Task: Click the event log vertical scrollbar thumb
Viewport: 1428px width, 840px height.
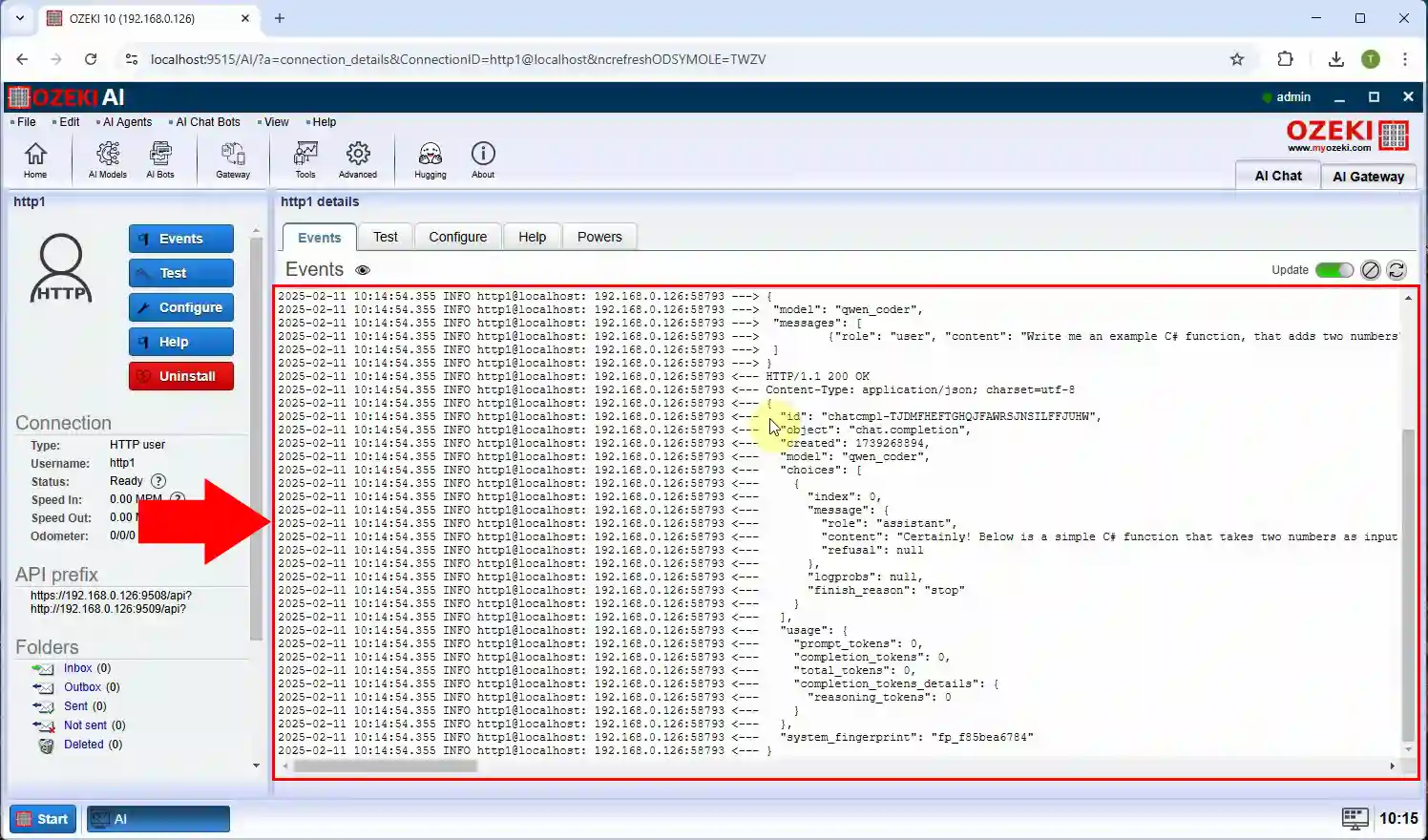Action: click(x=1408, y=584)
